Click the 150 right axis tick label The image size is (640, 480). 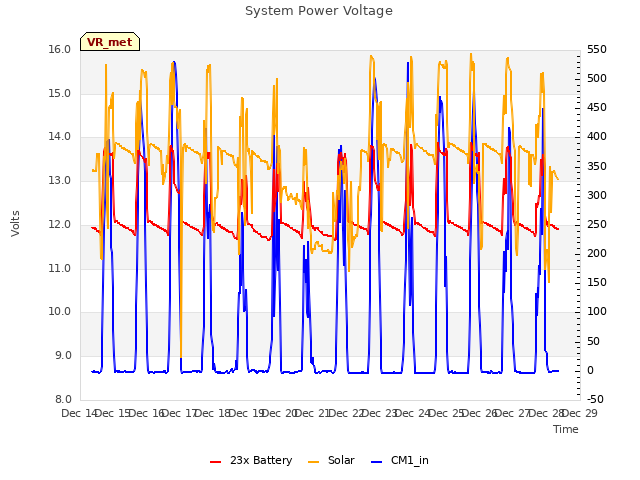click(x=597, y=283)
